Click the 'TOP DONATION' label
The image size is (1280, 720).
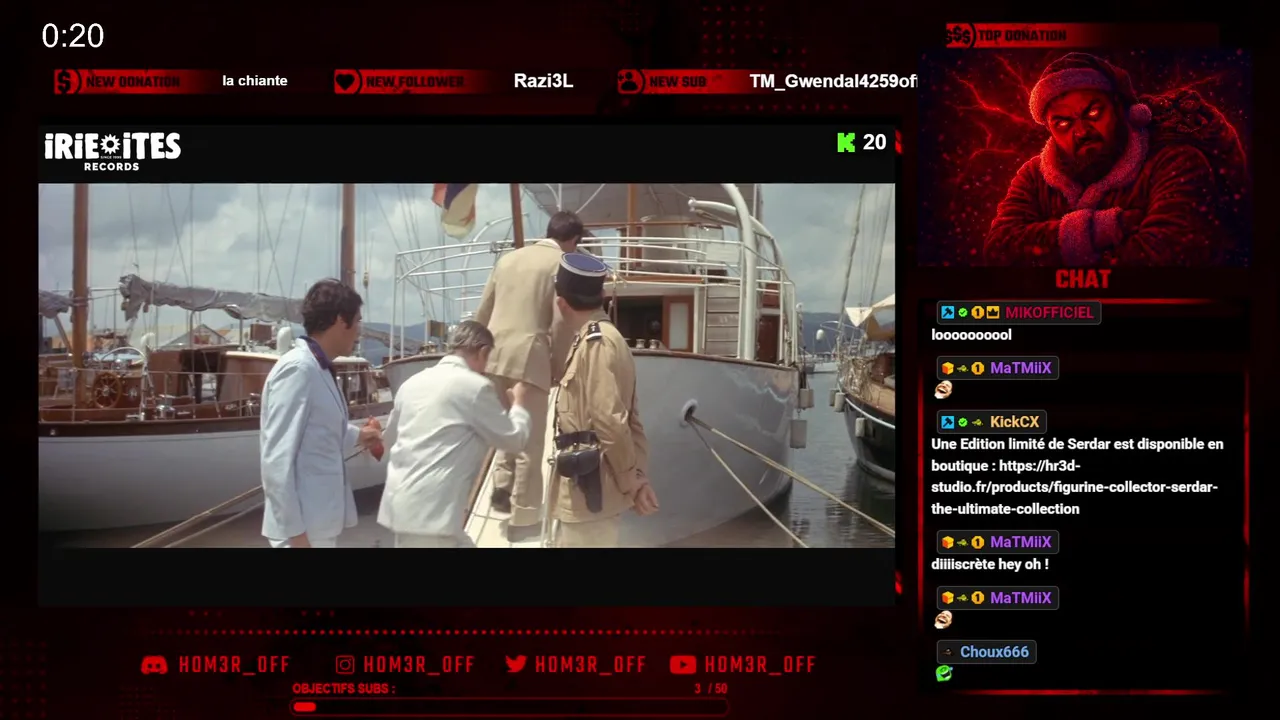(x=1022, y=36)
